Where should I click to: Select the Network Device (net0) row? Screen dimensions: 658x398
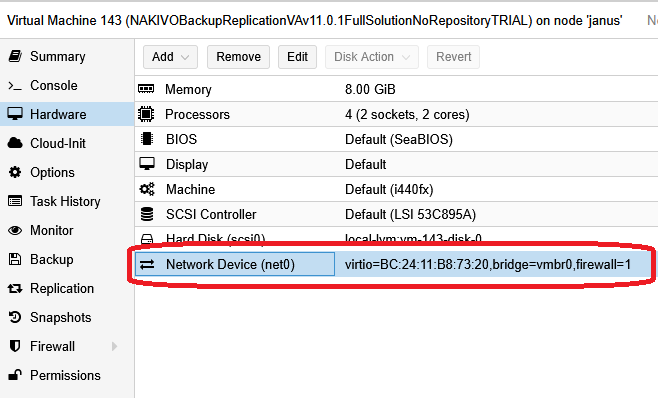pyautogui.click(x=396, y=264)
